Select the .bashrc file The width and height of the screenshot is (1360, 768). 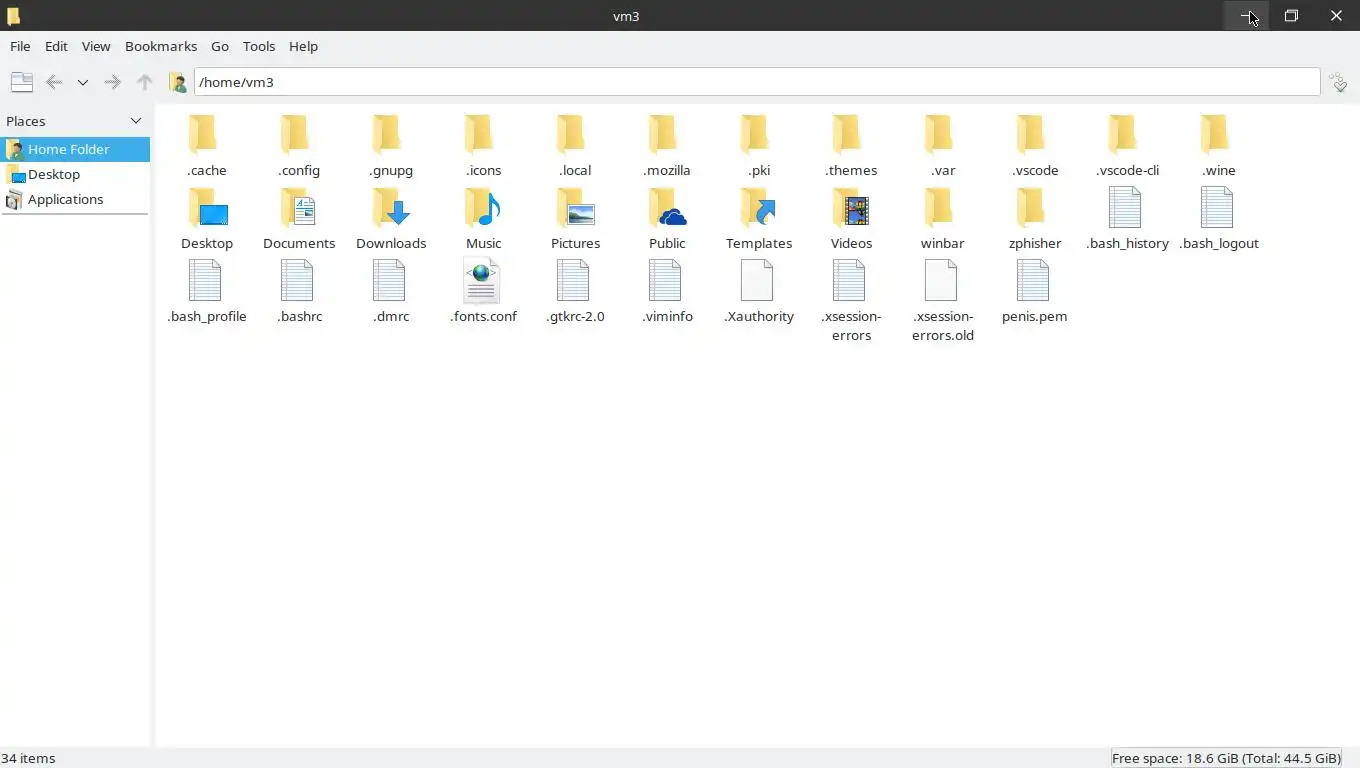coord(297,280)
